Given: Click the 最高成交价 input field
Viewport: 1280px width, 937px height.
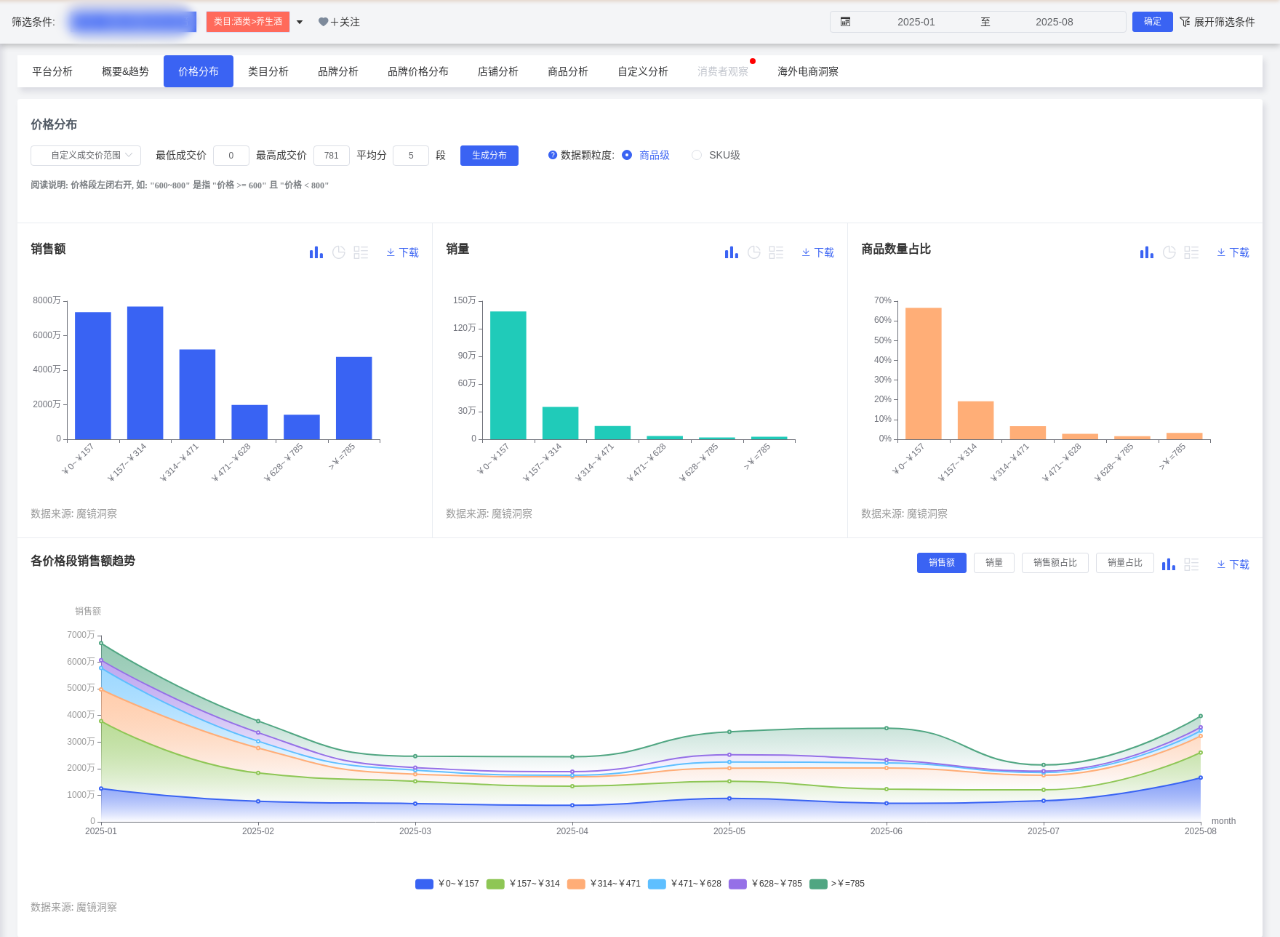Looking at the screenshot, I should coord(331,155).
